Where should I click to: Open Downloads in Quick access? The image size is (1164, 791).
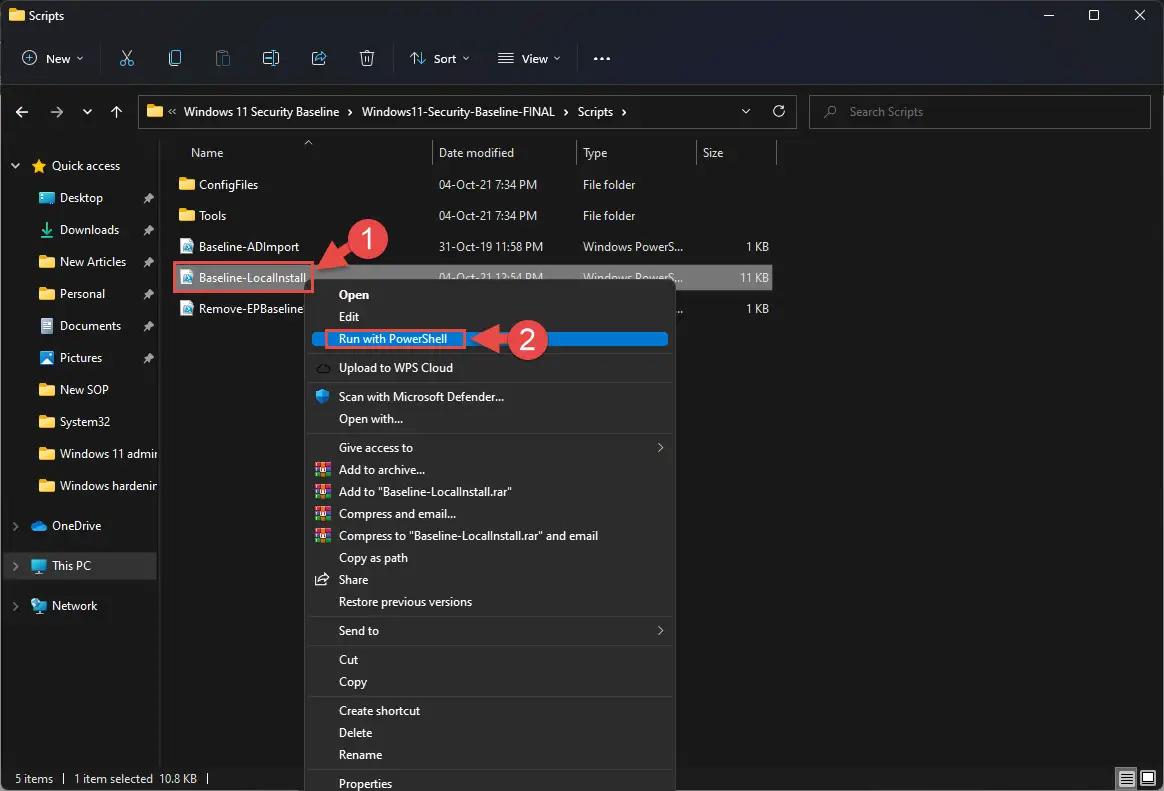tap(89, 230)
